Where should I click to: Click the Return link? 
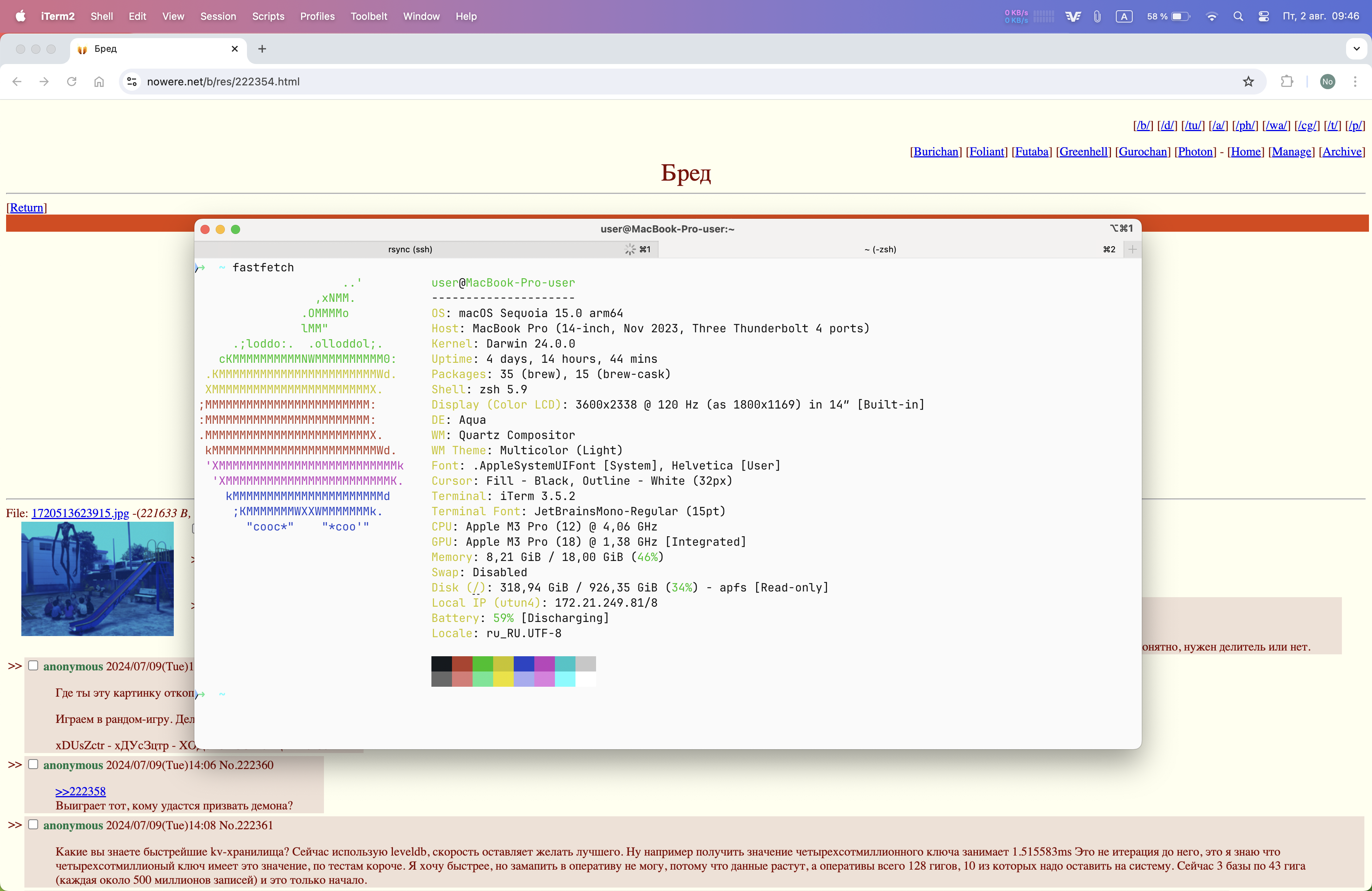tap(27, 207)
